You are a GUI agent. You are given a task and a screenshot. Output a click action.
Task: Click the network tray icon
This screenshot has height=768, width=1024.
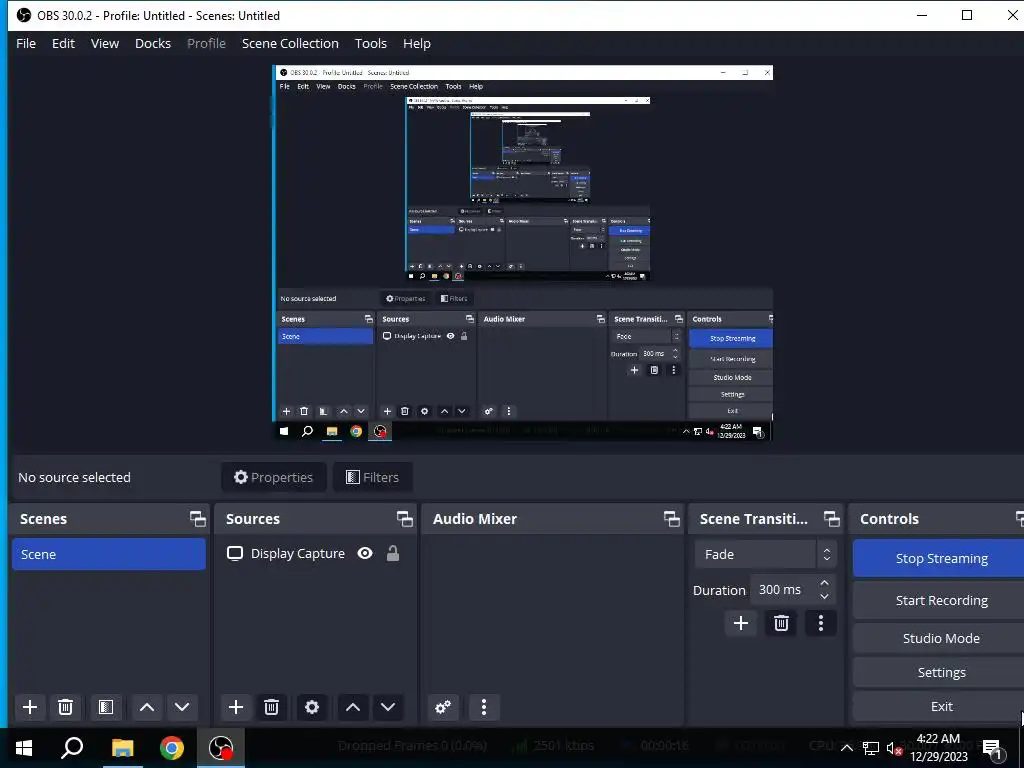[871, 748]
